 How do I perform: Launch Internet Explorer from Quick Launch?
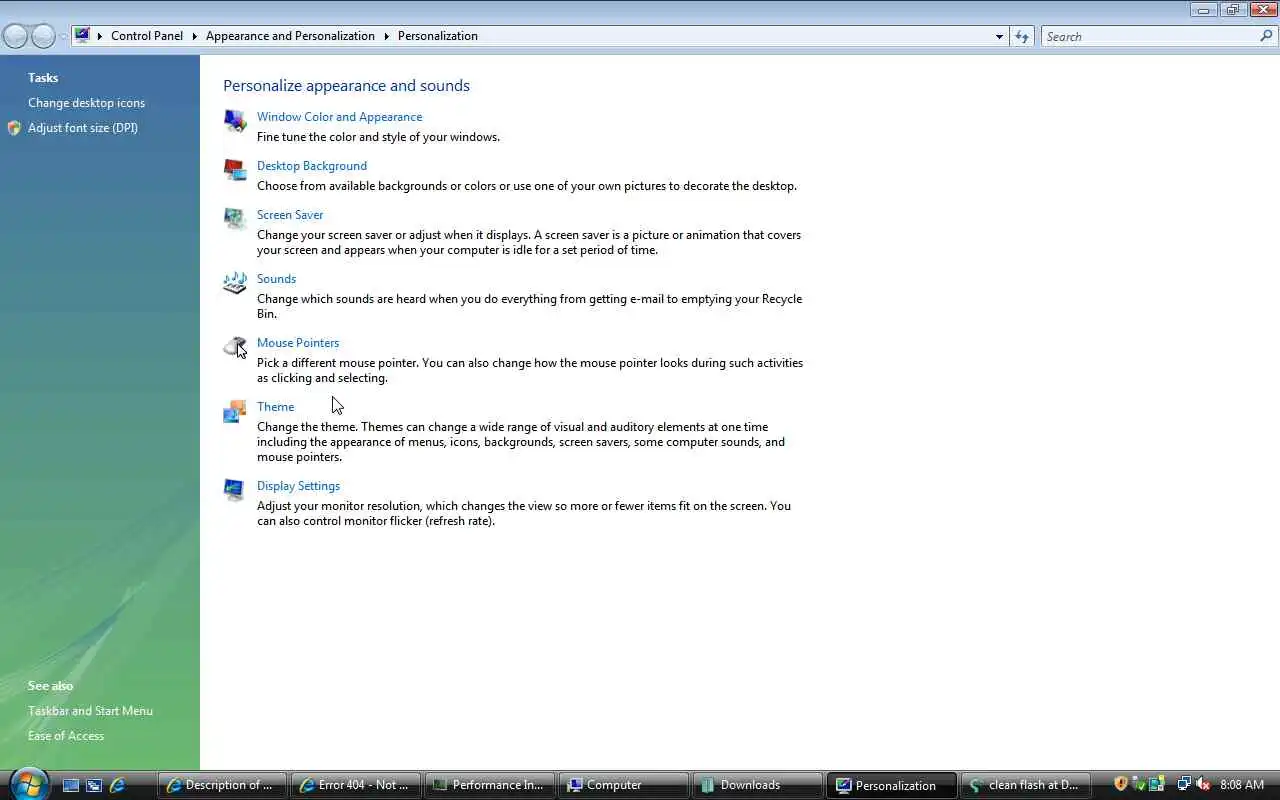117,785
